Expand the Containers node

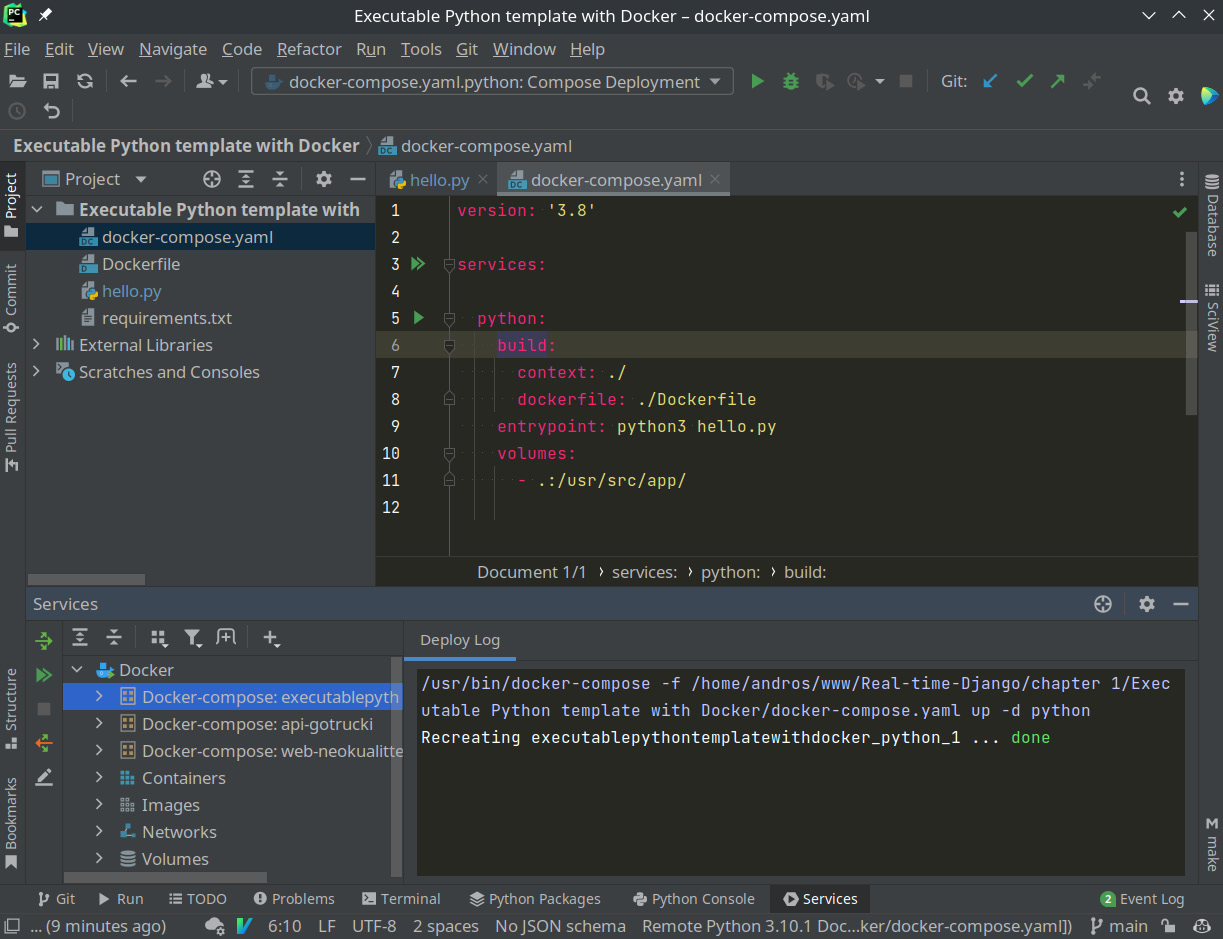(99, 777)
